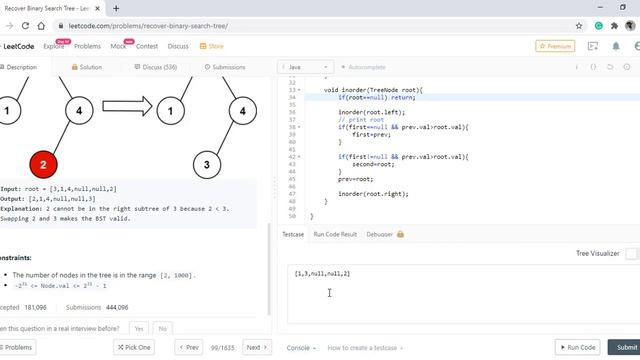
Task: Click code line 'inorder(root.right);'
Action: [373, 194]
